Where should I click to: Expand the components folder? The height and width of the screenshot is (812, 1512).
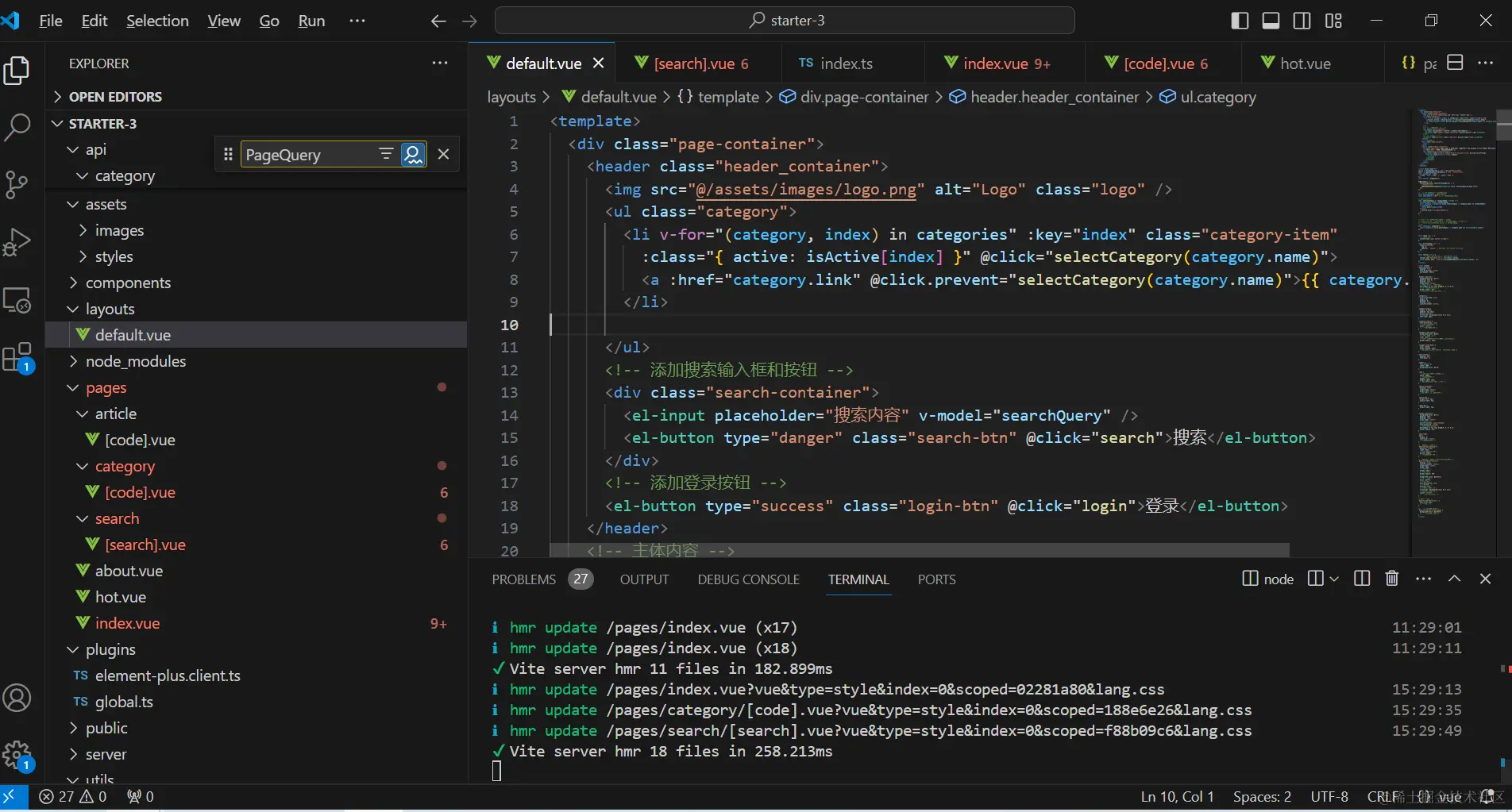128,283
